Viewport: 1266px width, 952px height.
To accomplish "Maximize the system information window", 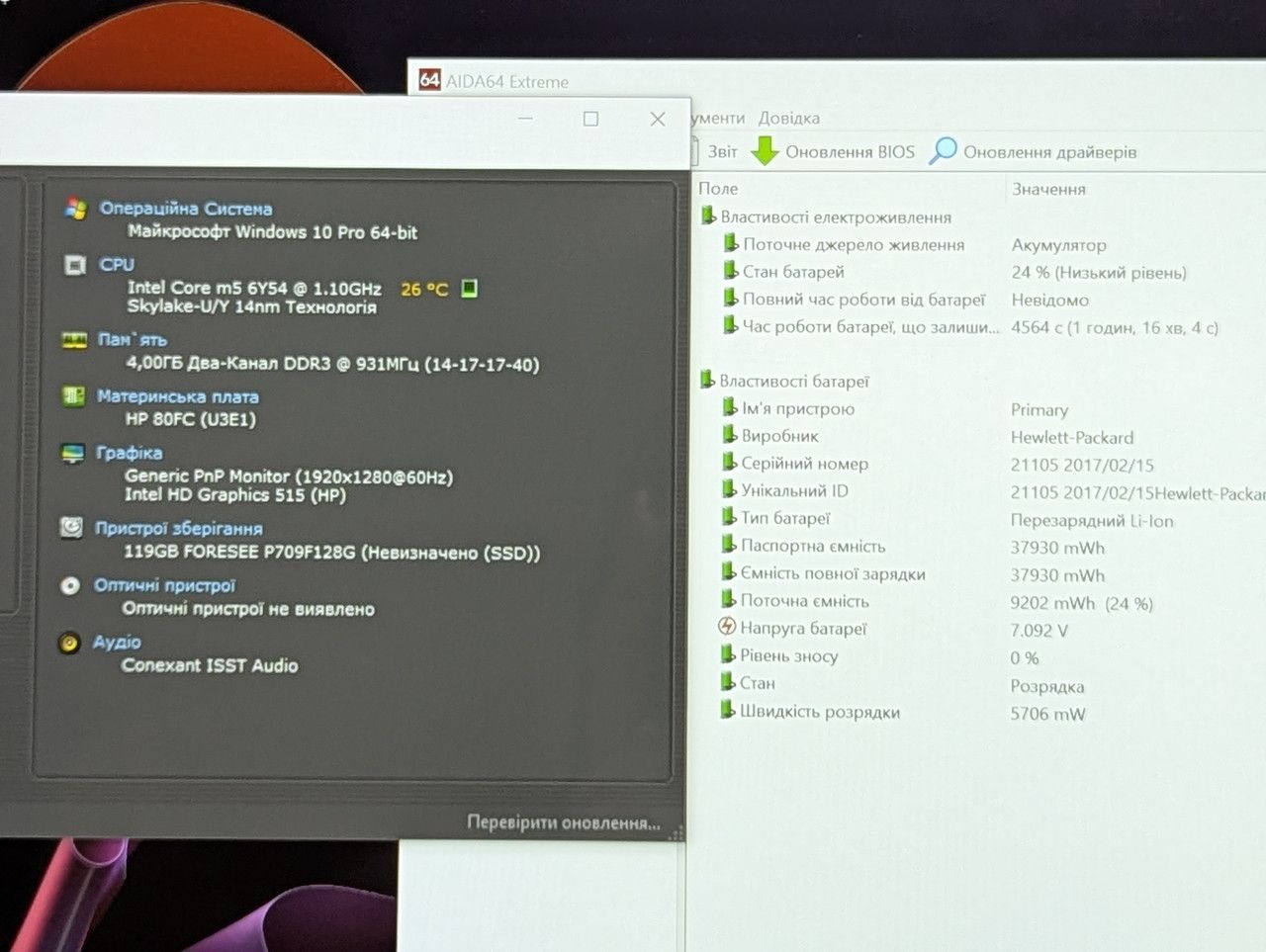I will (x=590, y=119).
